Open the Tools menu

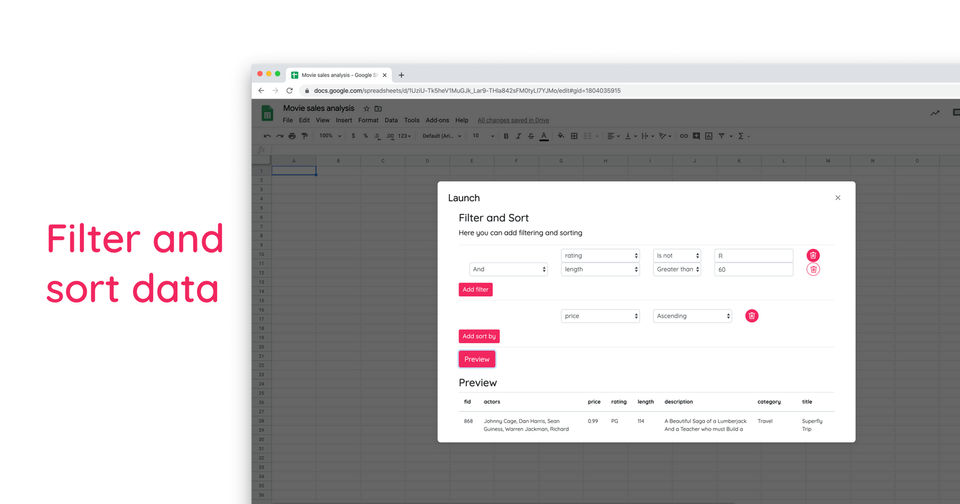tap(411, 121)
